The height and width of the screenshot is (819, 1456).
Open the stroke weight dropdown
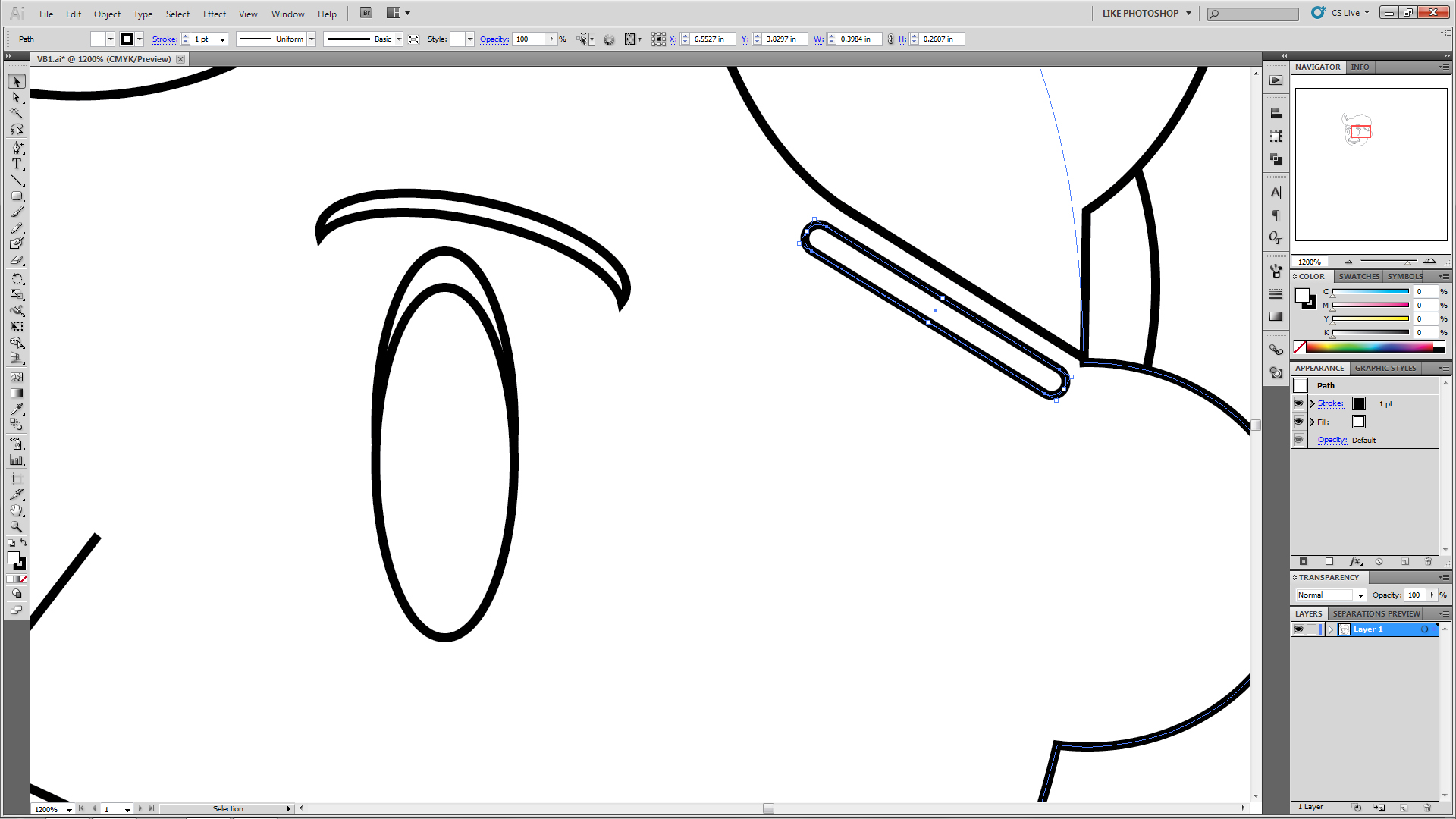[222, 39]
